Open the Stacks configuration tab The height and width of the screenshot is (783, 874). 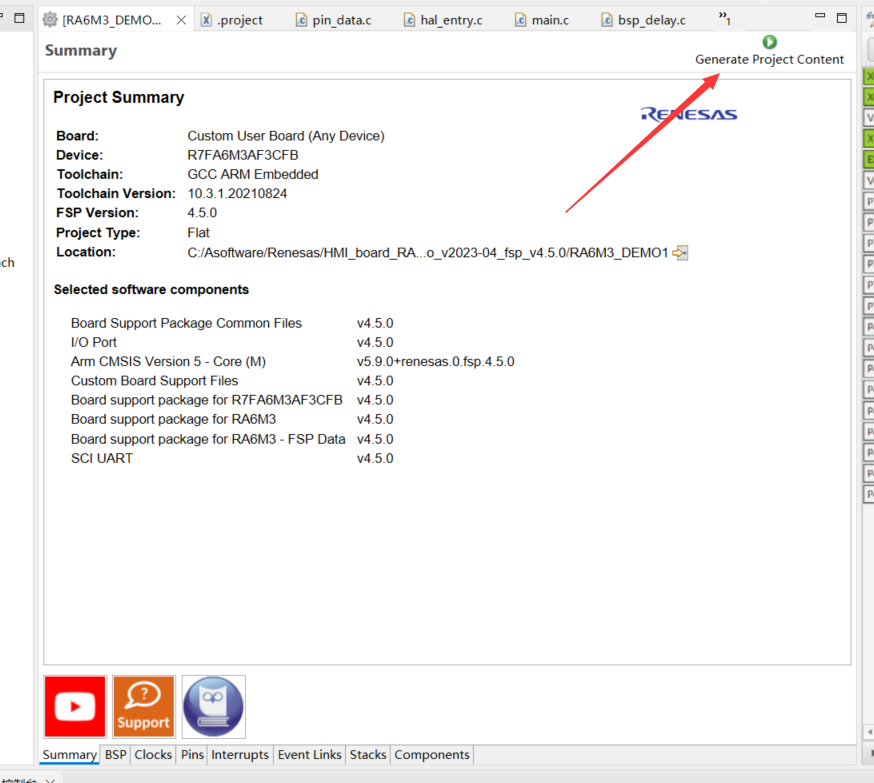tap(368, 755)
